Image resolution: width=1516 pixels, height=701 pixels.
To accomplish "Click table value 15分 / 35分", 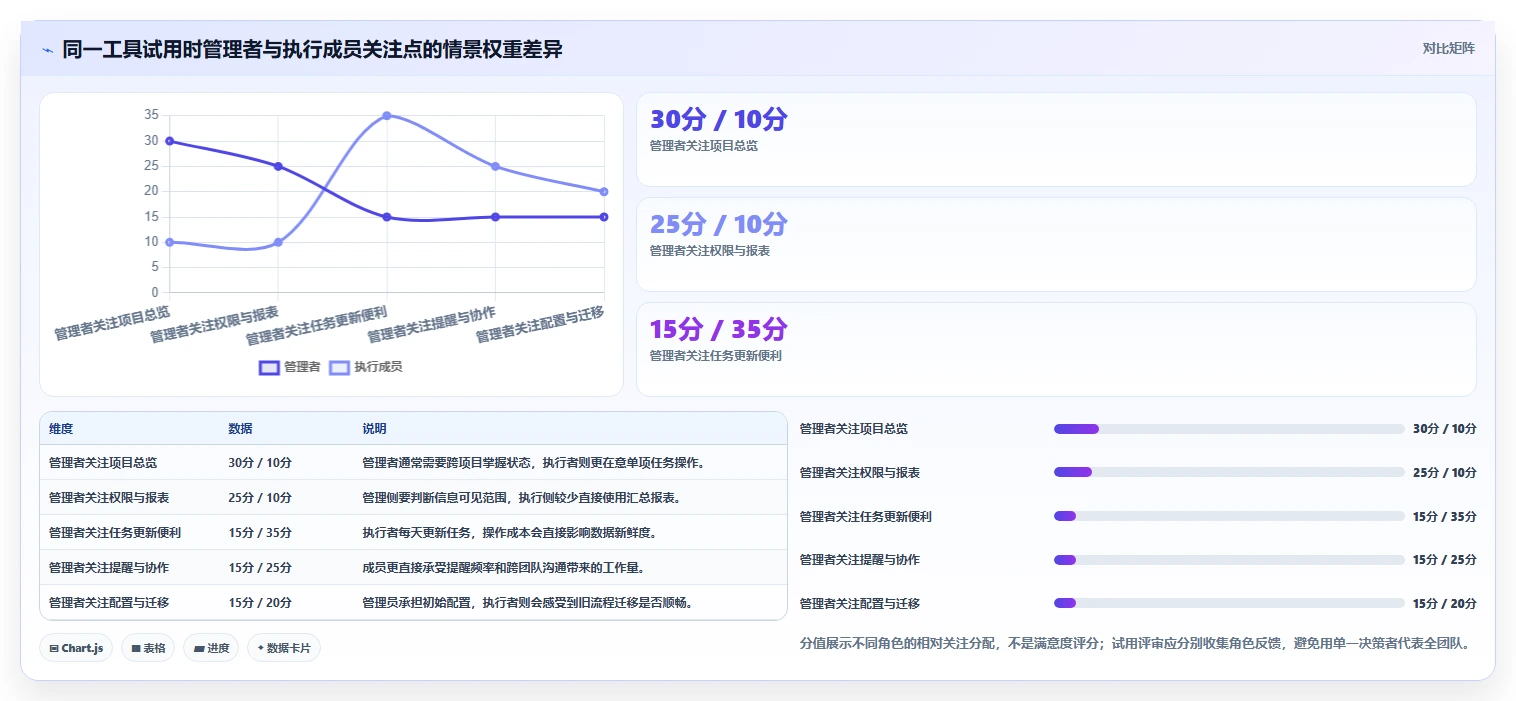I will [260, 532].
